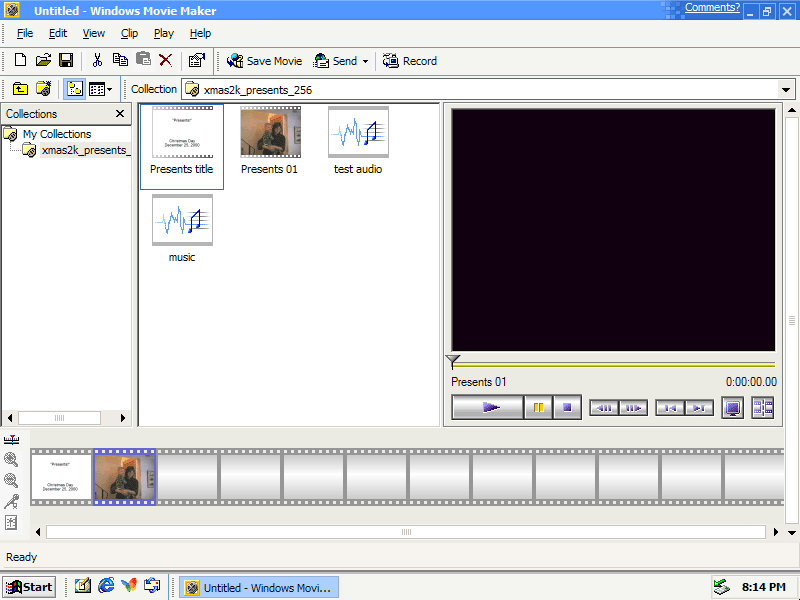Click the system tray network icon
The height and width of the screenshot is (600, 800).
tap(721, 587)
